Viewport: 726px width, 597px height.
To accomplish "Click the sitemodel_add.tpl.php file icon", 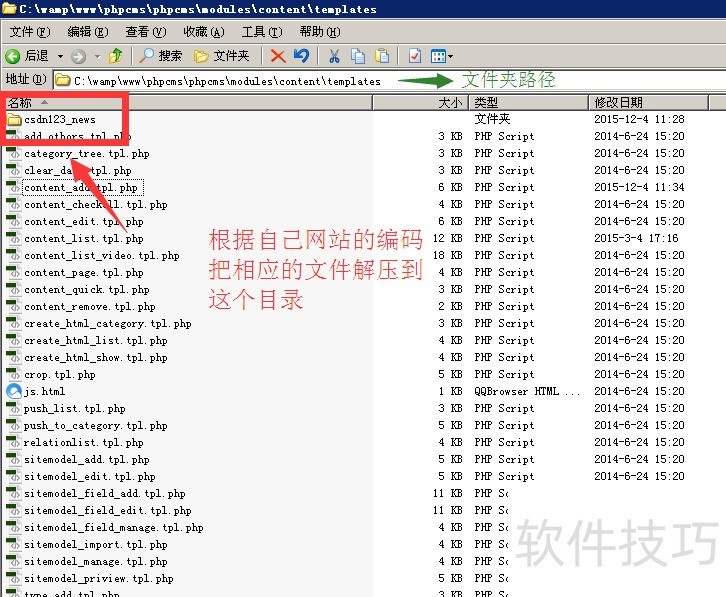I will pos(13,460).
